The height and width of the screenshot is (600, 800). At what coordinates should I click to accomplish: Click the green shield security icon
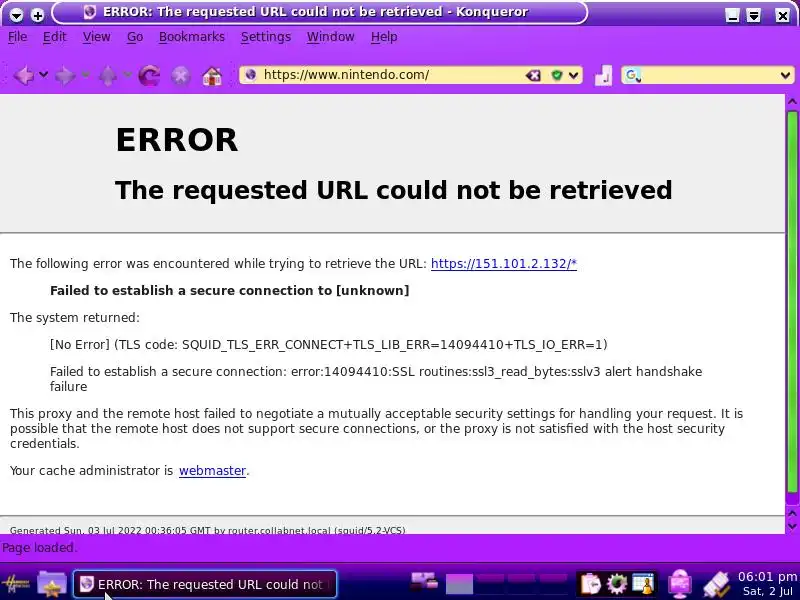[557, 76]
